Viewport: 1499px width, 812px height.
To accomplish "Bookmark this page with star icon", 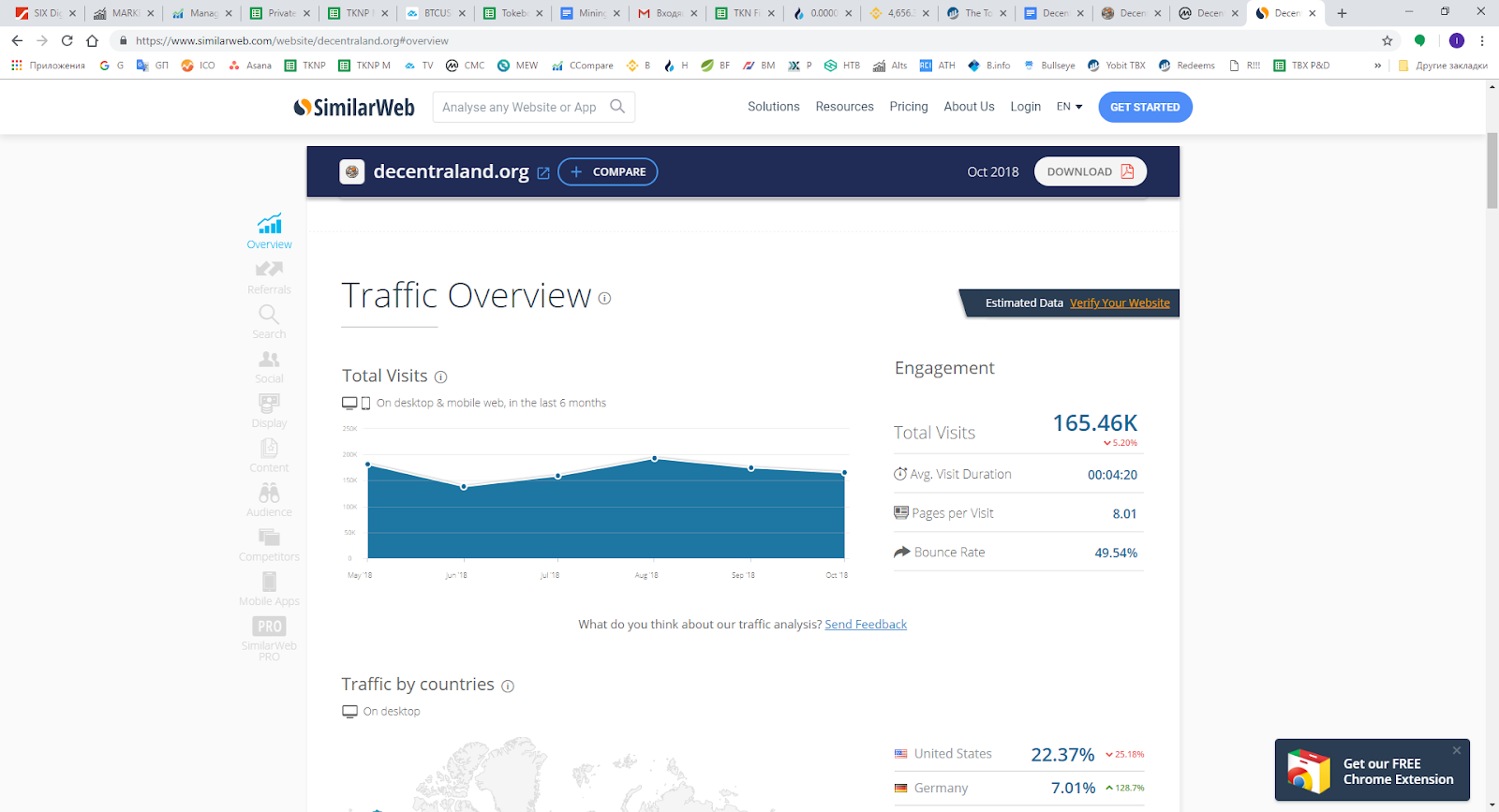I will pos(1388,40).
